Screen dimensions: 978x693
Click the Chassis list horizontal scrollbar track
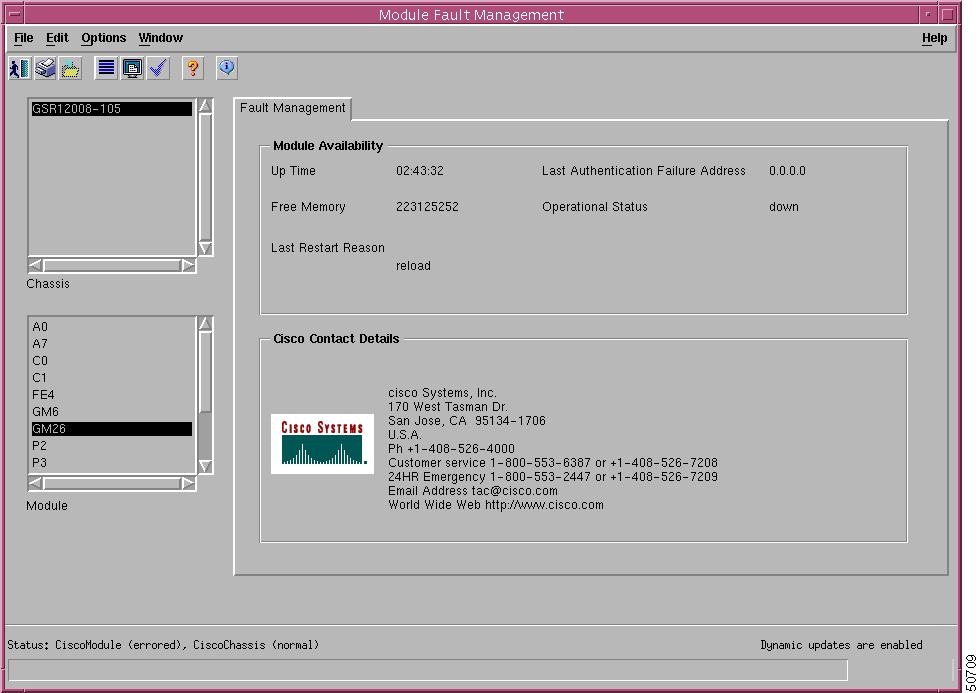click(112, 266)
